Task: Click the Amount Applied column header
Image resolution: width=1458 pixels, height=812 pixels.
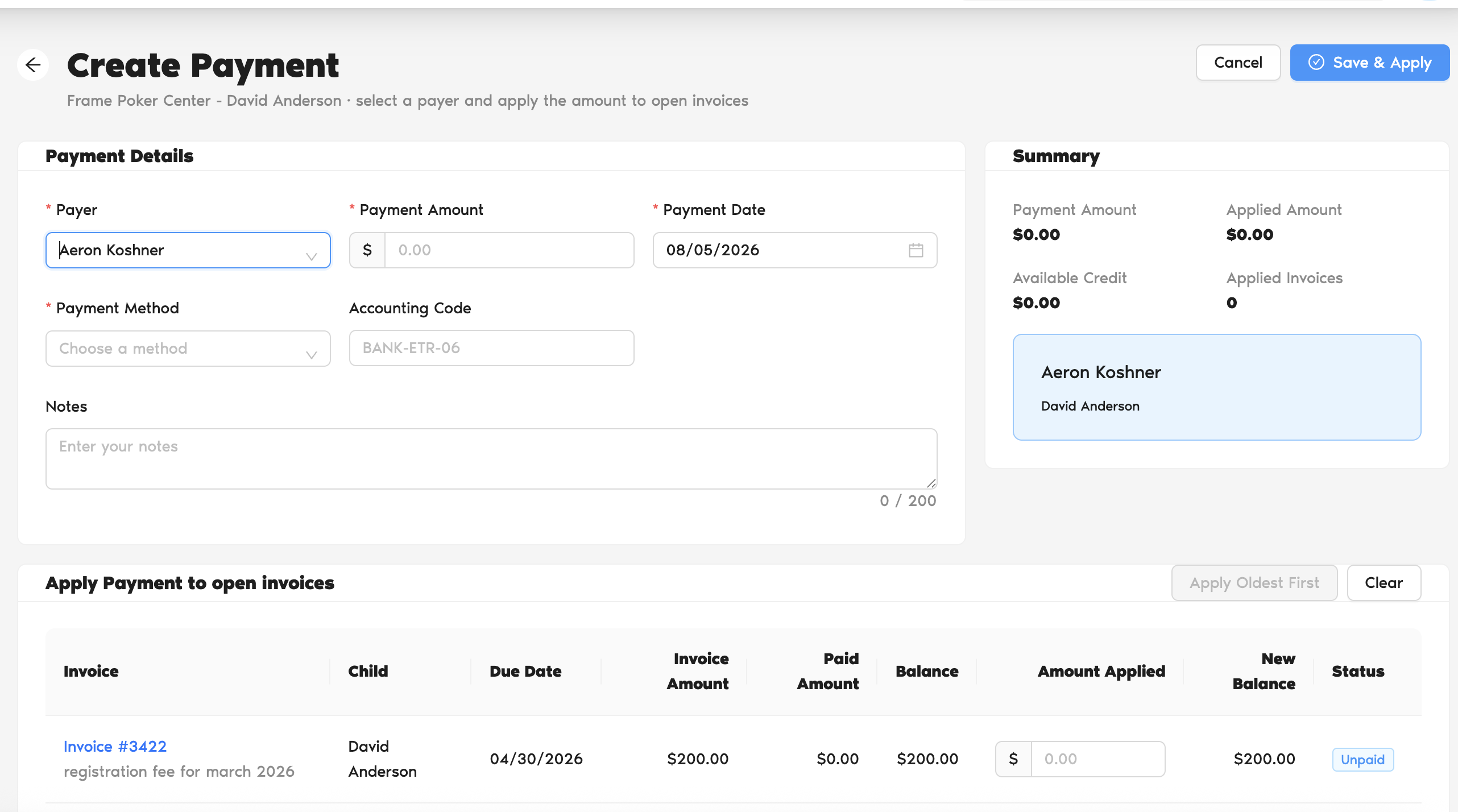Action: (x=1101, y=672)
